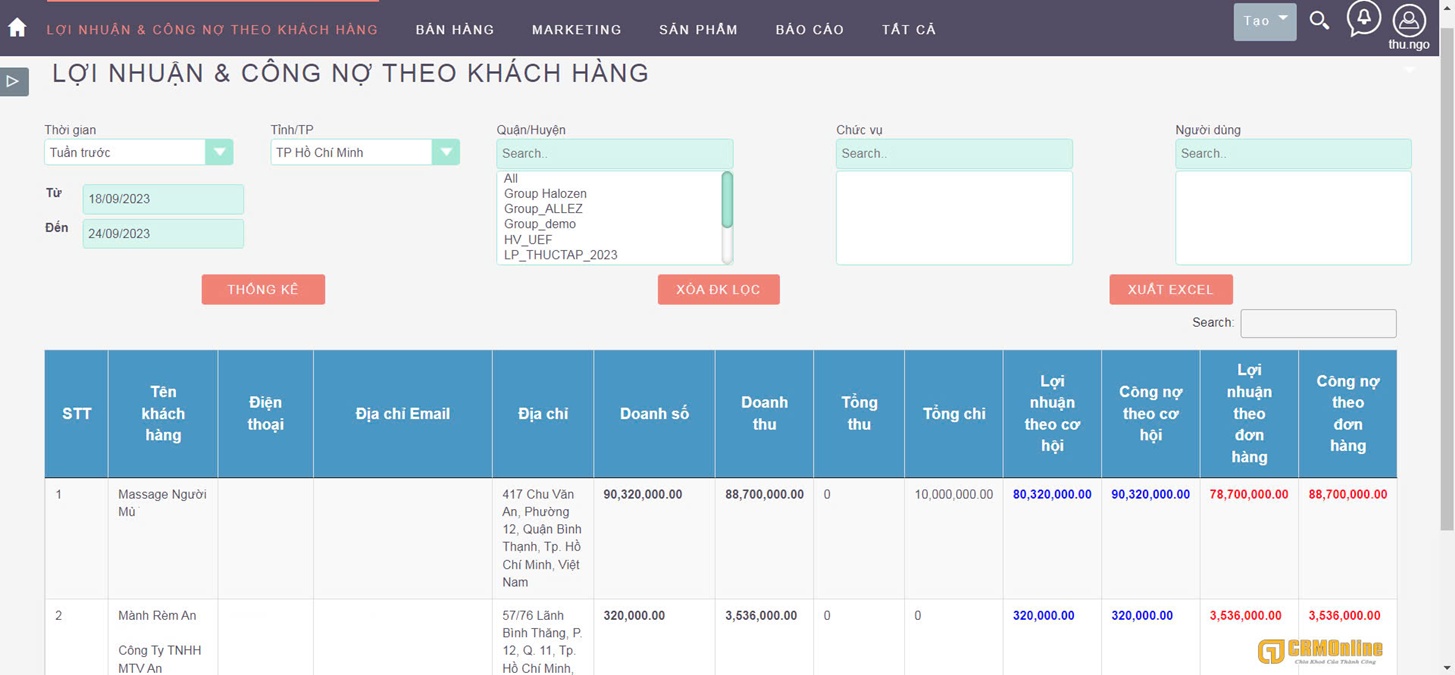Sort by Doanh số column header
Image resolution: width=1455 pixels, height=675 pixels.
(x=654, y=414)
